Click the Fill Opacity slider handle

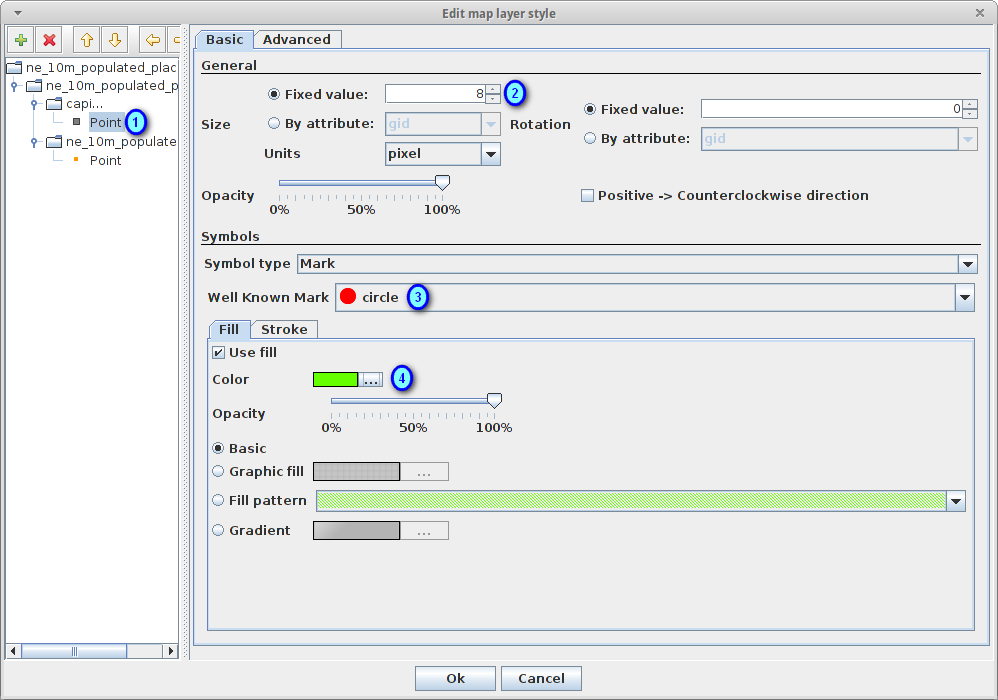[x=495, y=401]
